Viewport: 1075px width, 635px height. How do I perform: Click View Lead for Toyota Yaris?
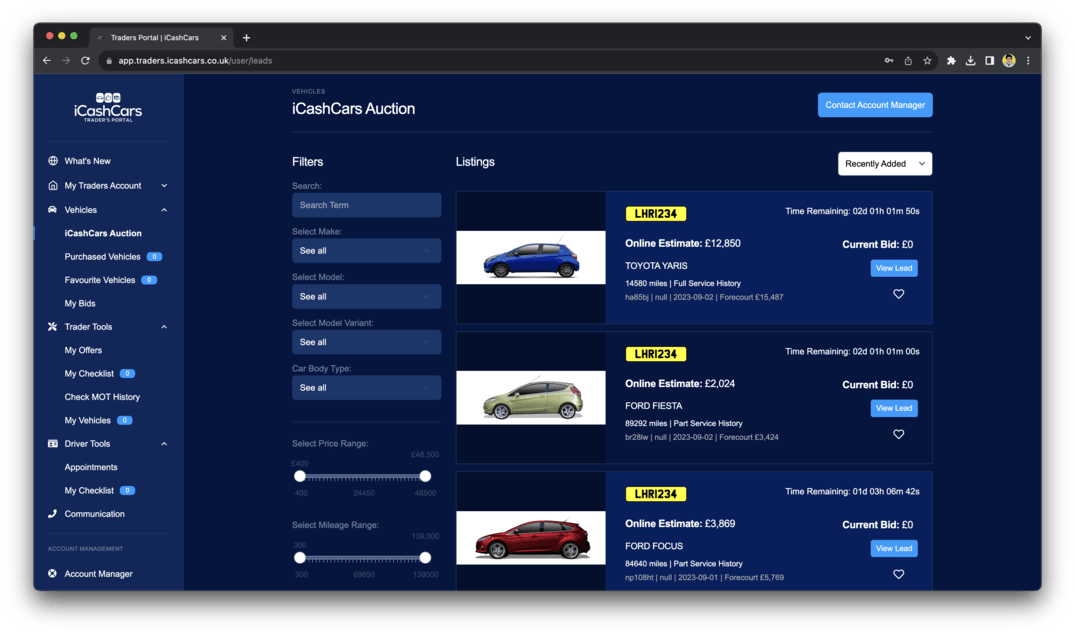(894, 268)
